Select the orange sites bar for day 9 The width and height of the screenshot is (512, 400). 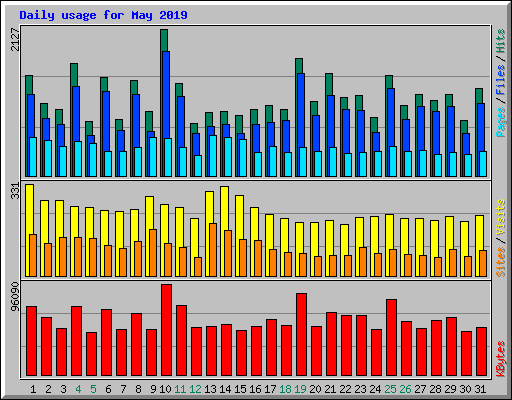coord(153,253)
